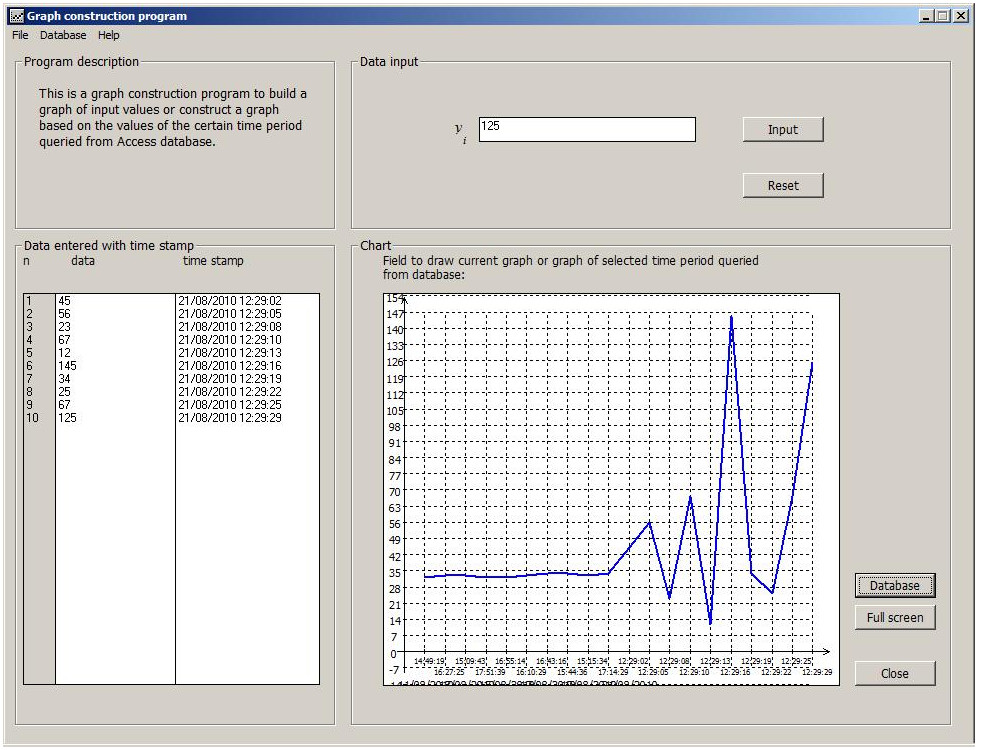The width and height of the screenshot is (983, 750).
Task: Click the Database button beside the chart
Action: [x=895, y=585]
